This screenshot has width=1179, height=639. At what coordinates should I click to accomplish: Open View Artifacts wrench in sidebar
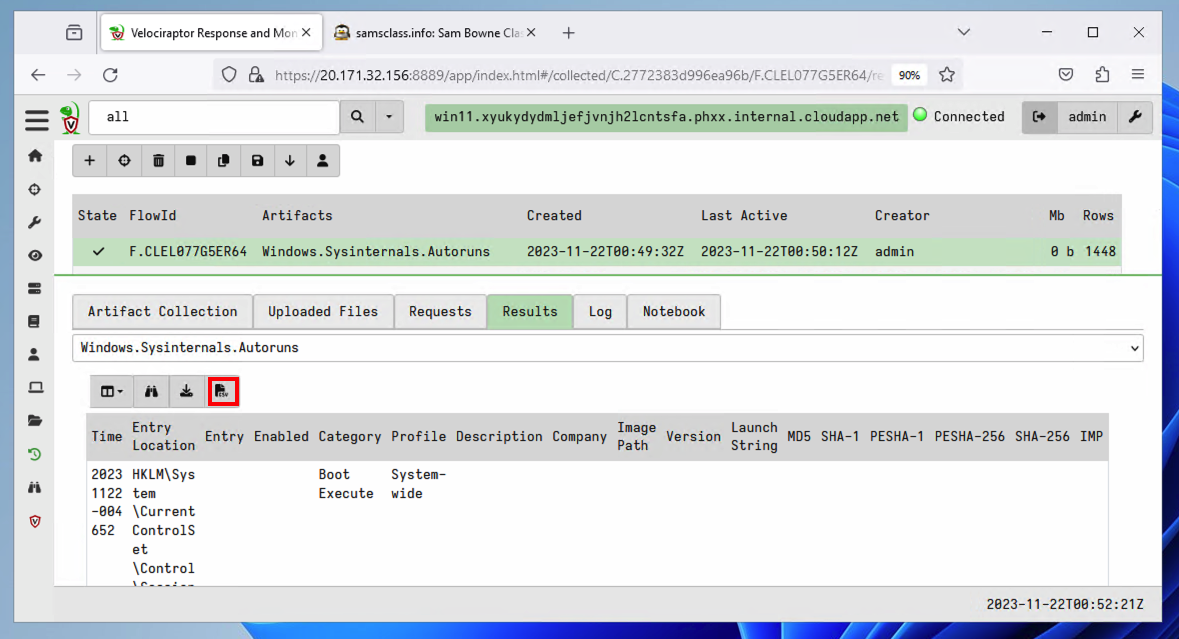35,223
